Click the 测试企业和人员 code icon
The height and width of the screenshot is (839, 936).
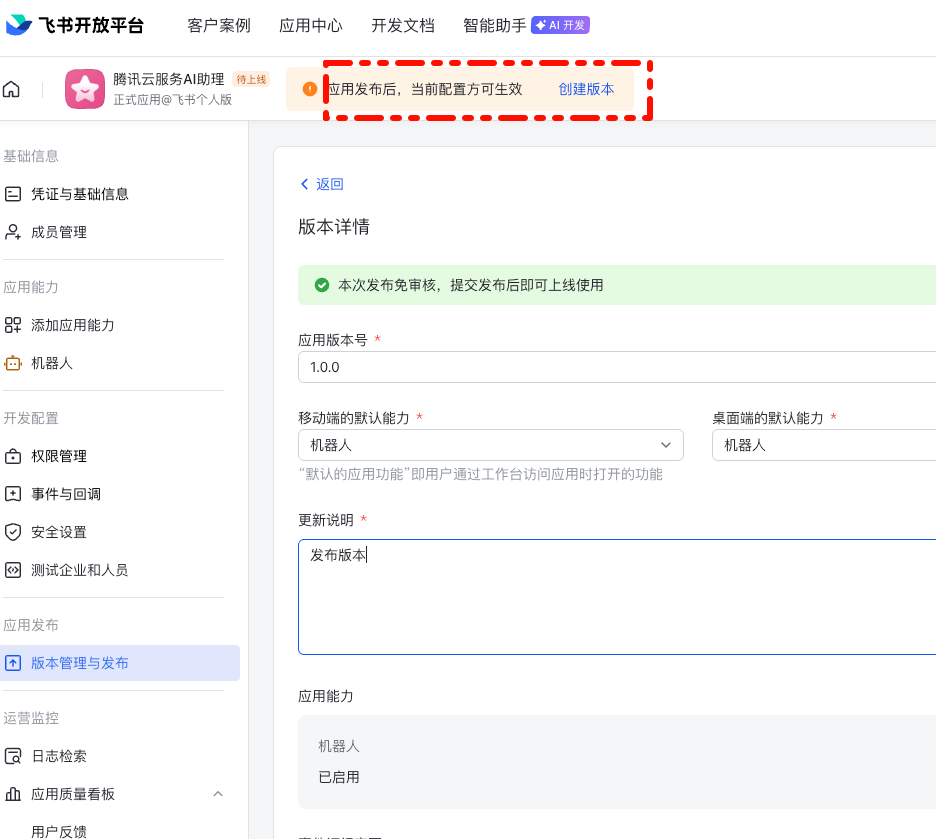coord(13,570)
